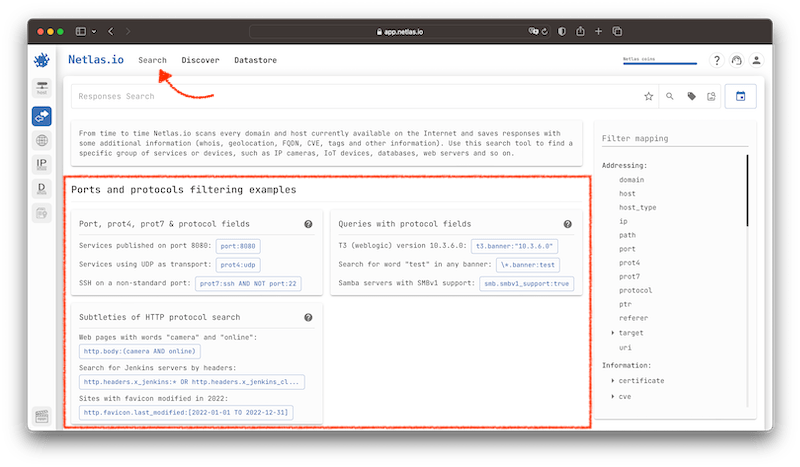The width and height of the screenshot is (800, 467).
Task: Select the uri filter field
Action: click(625, 348)
